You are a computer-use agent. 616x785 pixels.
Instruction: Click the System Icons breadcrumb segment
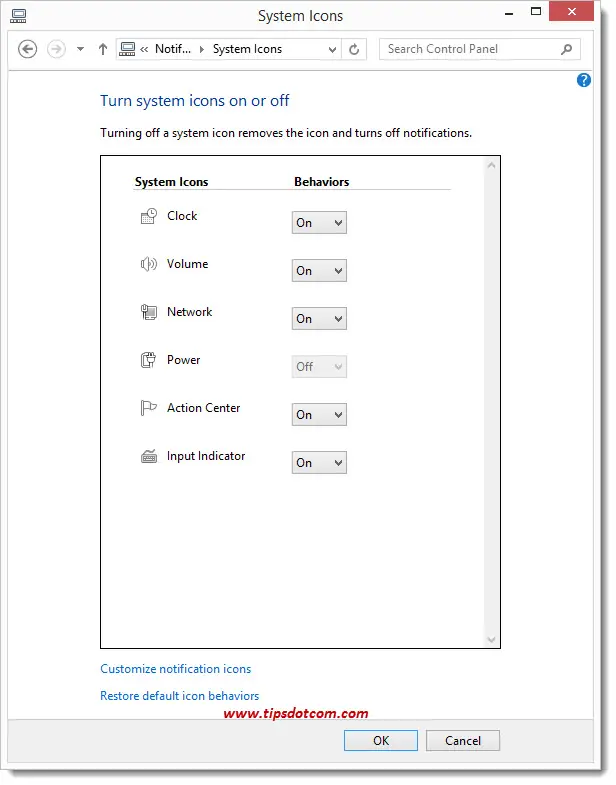247,49
